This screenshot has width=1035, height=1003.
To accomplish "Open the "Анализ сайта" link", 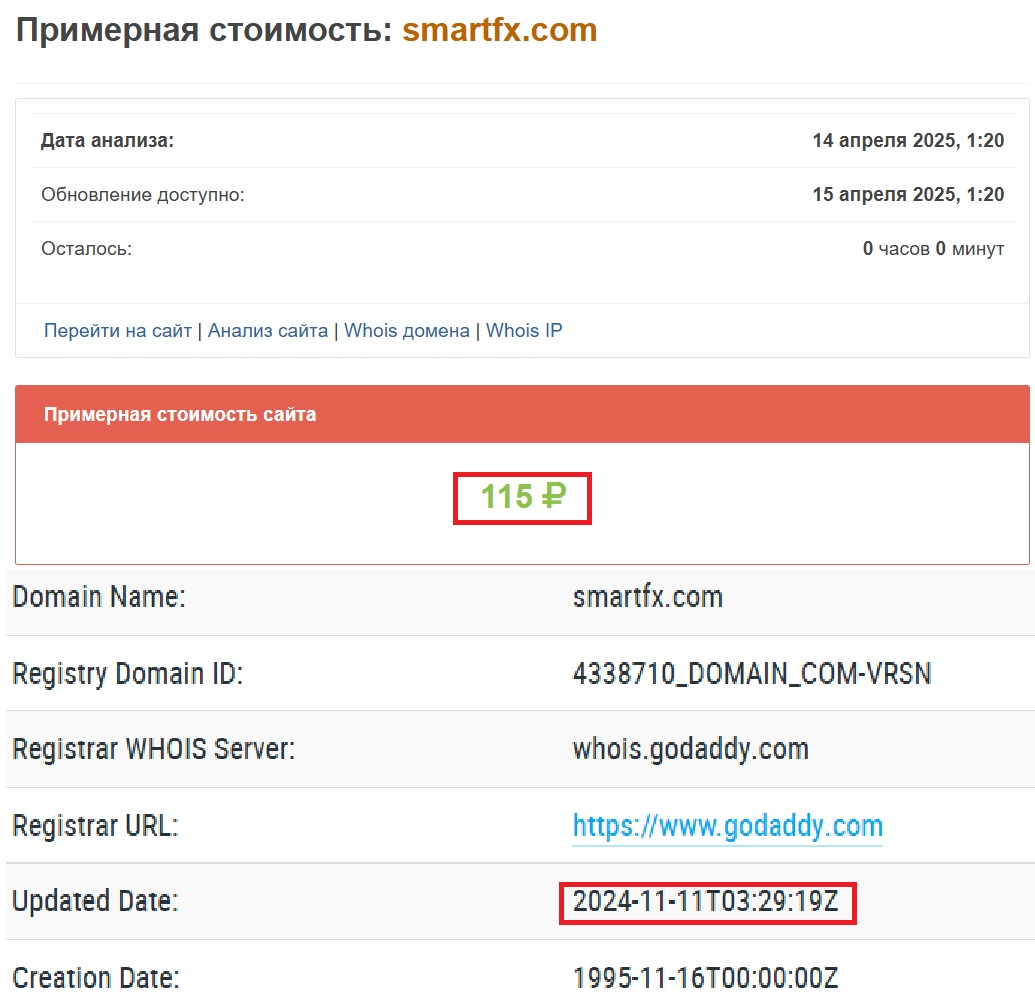I will pos(268,331).
